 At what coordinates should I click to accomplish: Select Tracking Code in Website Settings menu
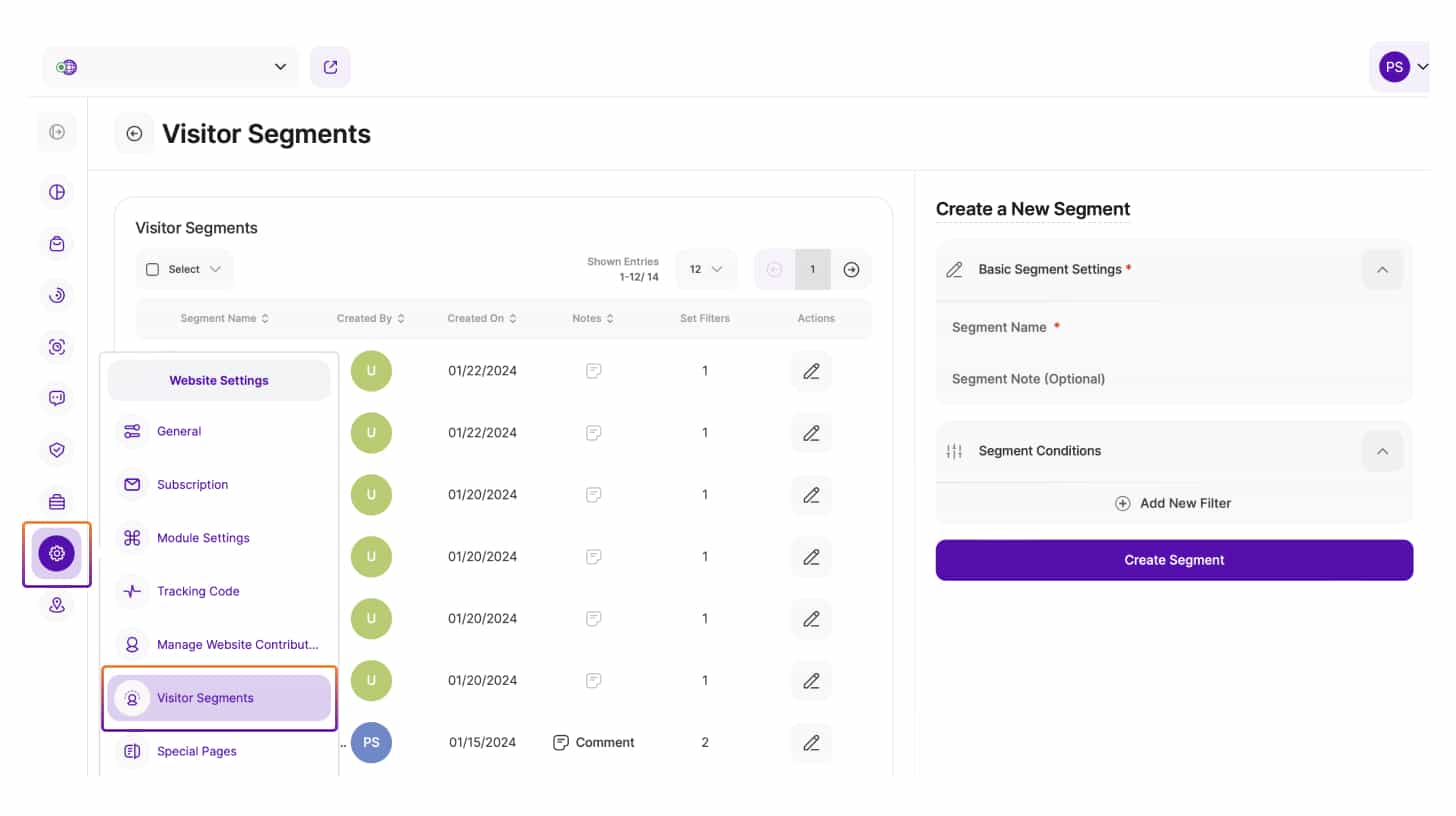click(x=198, y=591)
